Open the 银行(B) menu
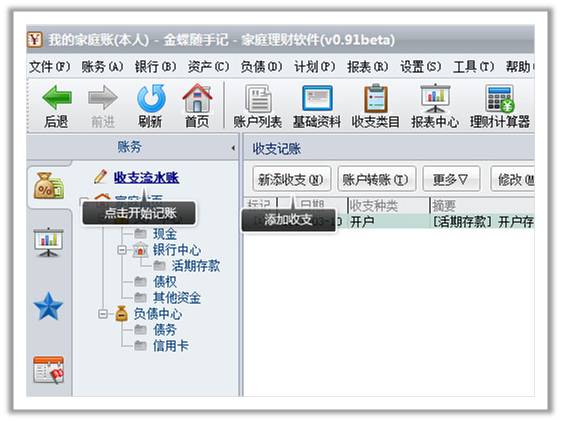This screenshot has width=561, height=421. (x=156, y=67)
